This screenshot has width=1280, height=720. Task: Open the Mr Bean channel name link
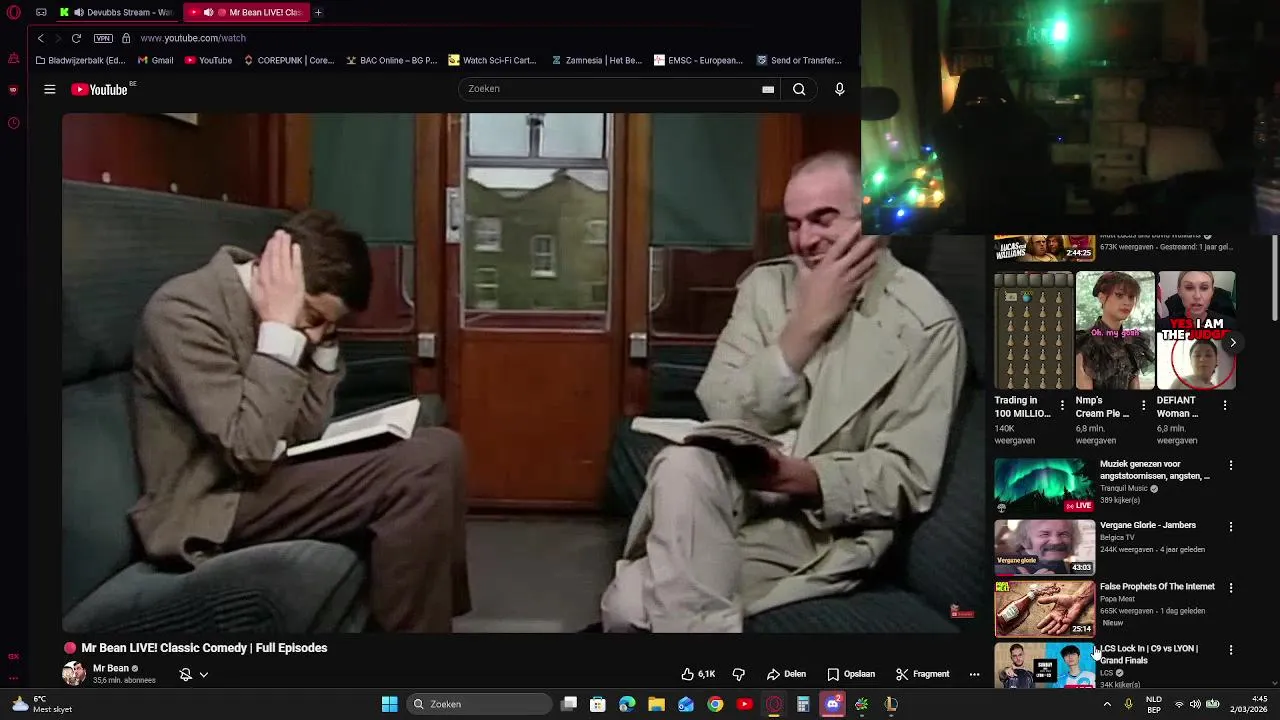click(x=110, y=668)
